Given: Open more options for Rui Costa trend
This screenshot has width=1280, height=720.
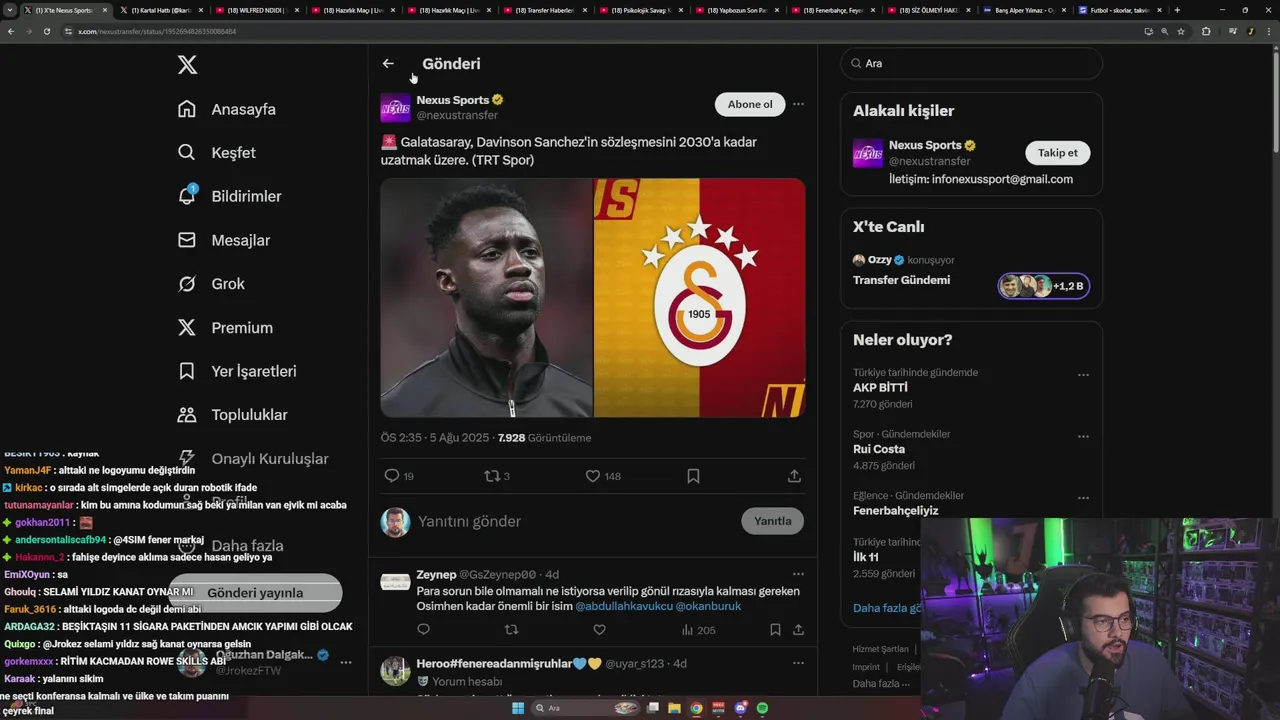Looking at the screenshot, I should pyautogui.click(x=1083, y=437).
